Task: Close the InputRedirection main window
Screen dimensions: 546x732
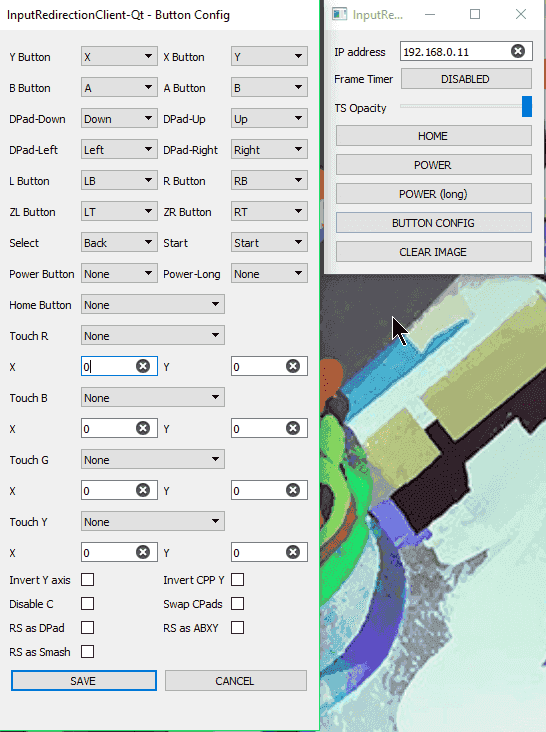Action: 521,14
